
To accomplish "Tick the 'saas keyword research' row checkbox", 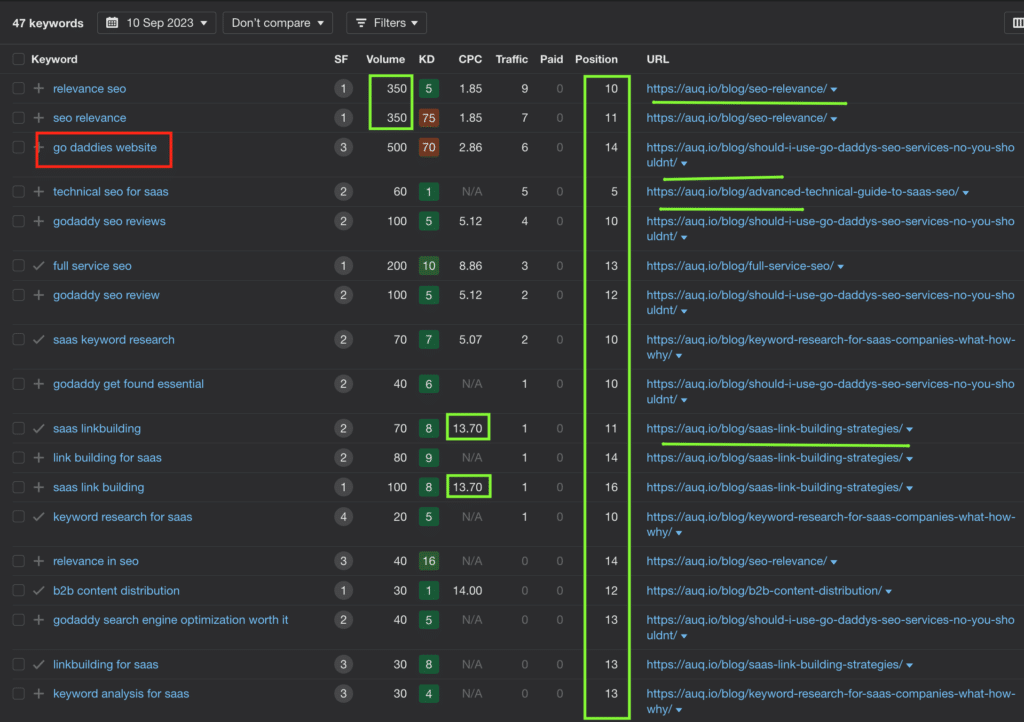I will (18, 339).
